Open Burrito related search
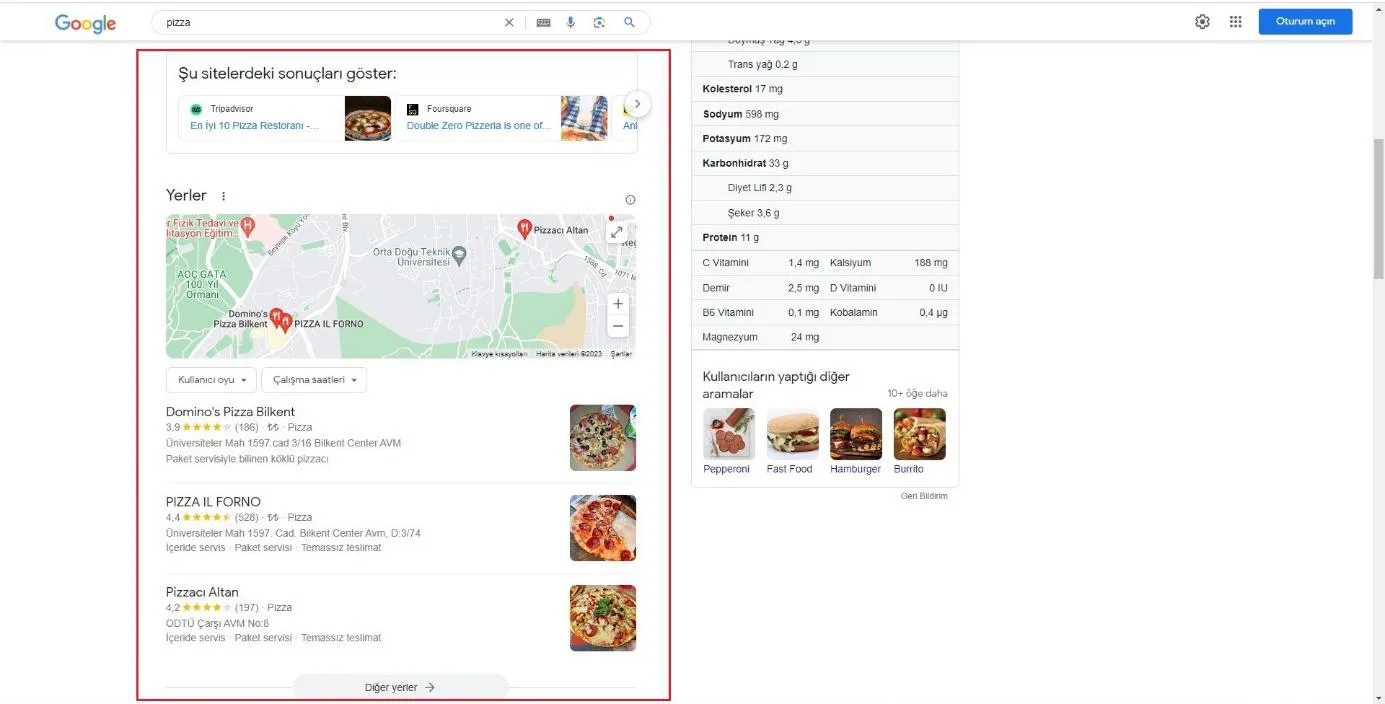The image size is (1385, 704). 919,442
